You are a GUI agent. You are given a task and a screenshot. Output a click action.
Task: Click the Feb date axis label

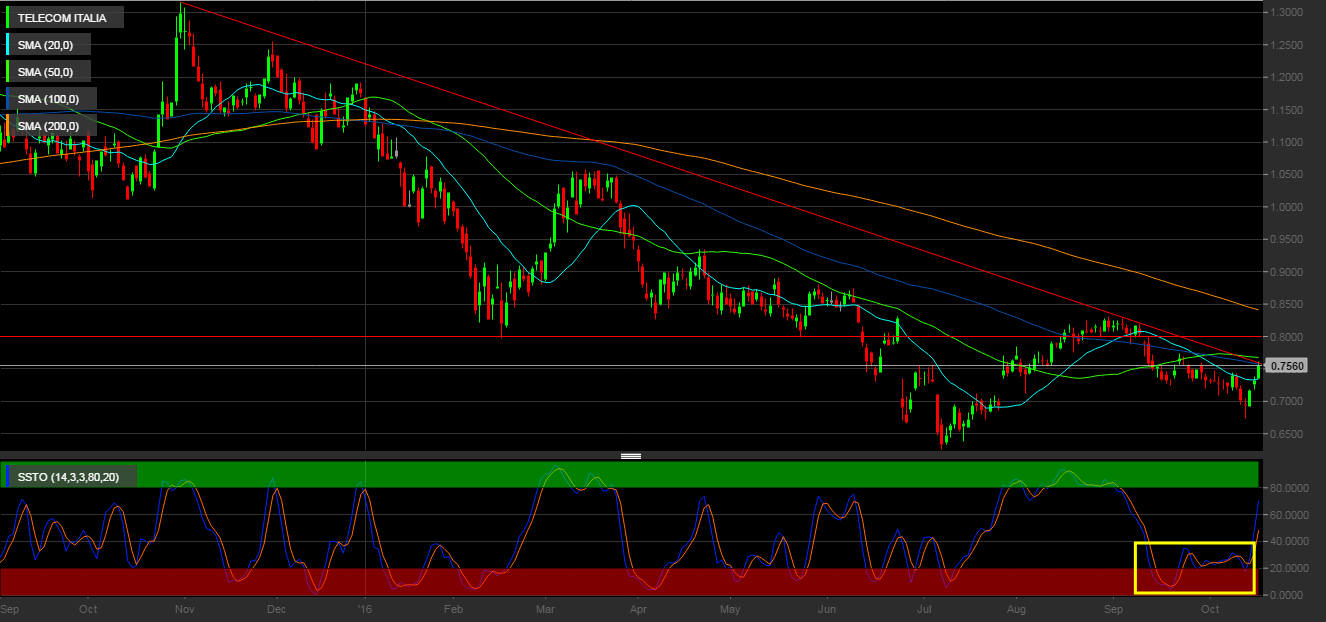452,608
